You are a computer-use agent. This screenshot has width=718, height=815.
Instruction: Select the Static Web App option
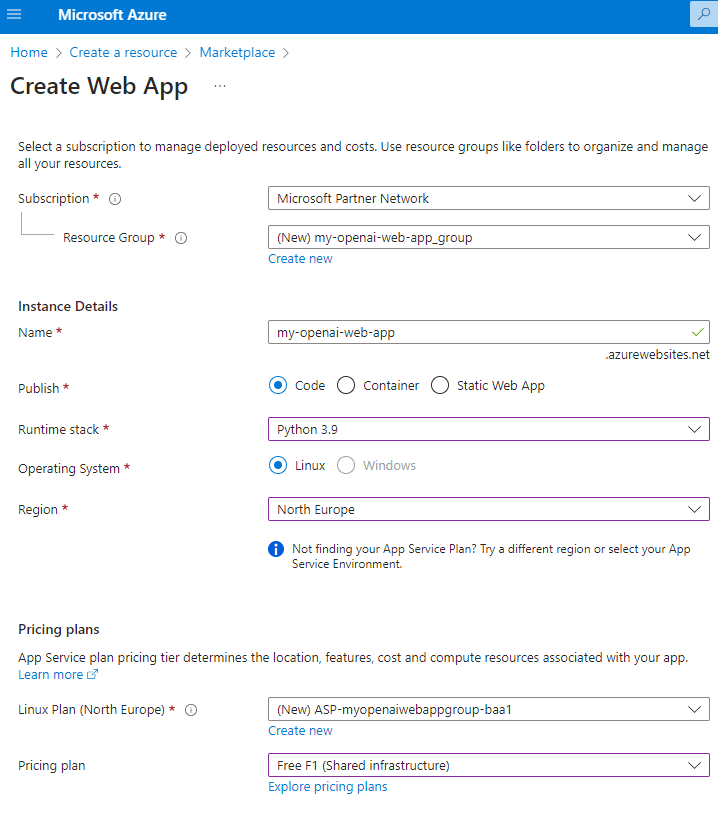[440, 385]
